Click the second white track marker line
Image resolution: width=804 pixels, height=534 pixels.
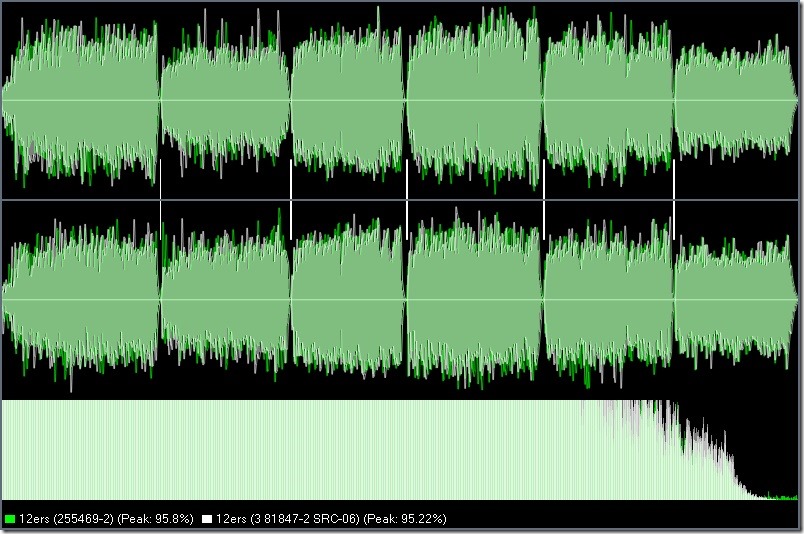click(291, 200)
